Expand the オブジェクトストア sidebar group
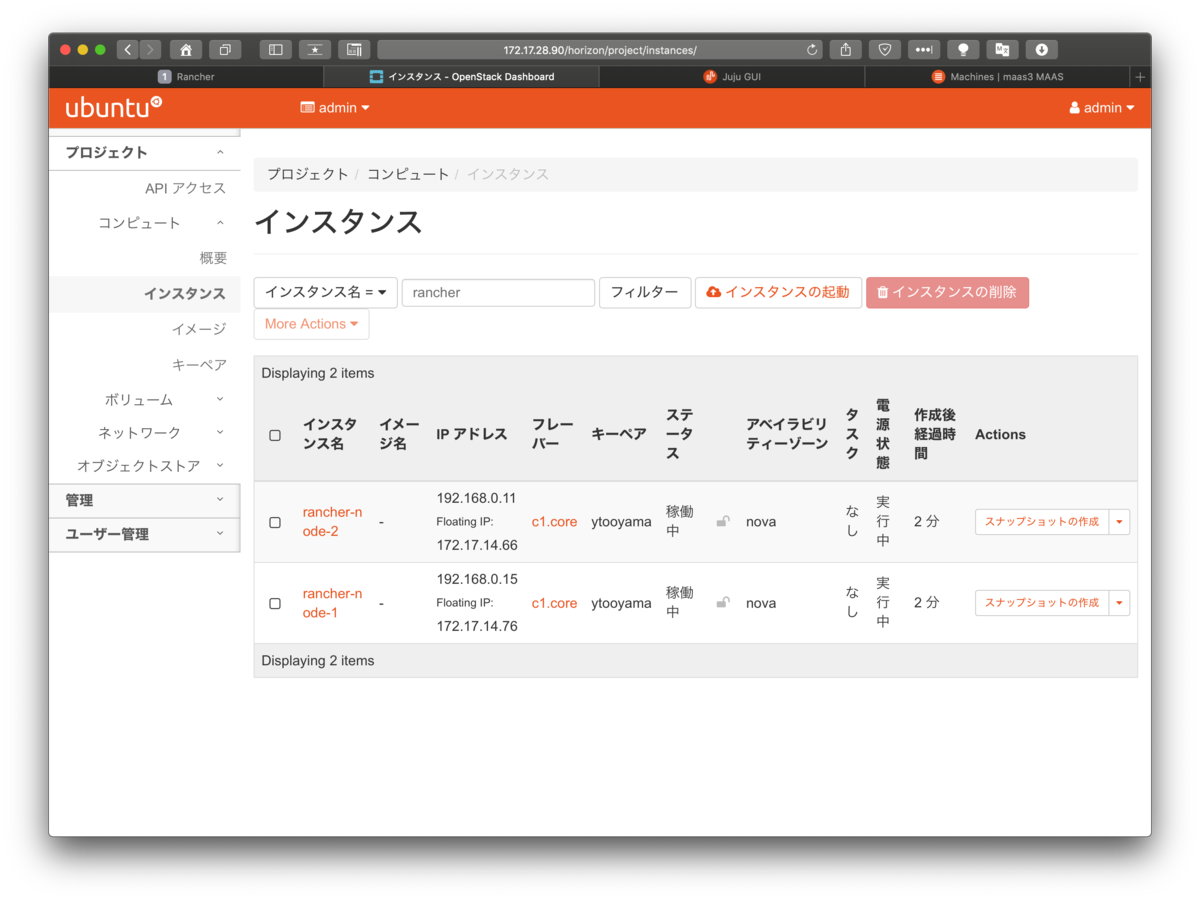 [145, 466]
